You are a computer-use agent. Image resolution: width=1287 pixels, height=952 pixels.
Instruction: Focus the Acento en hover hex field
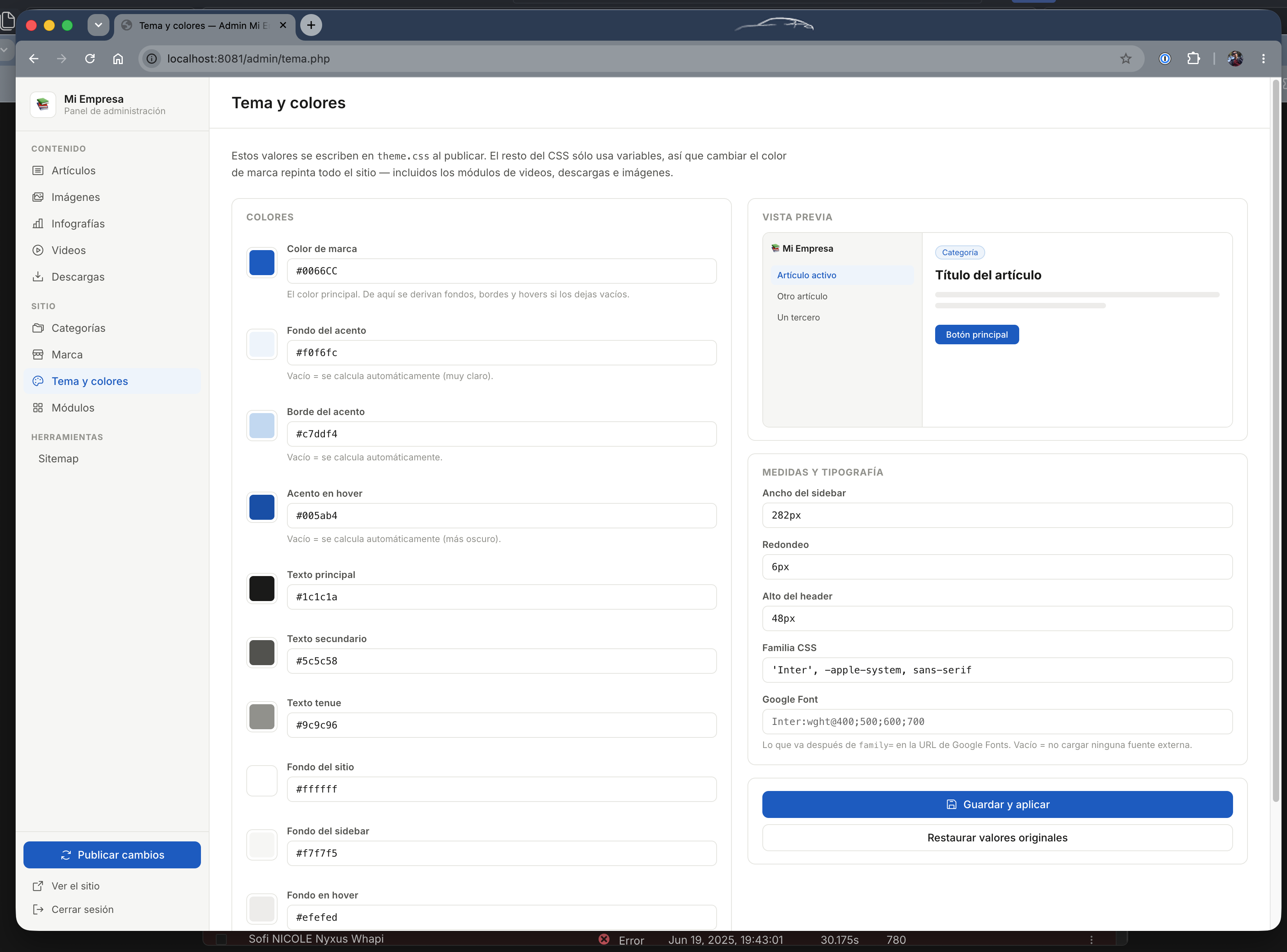(x=502, y=516)
